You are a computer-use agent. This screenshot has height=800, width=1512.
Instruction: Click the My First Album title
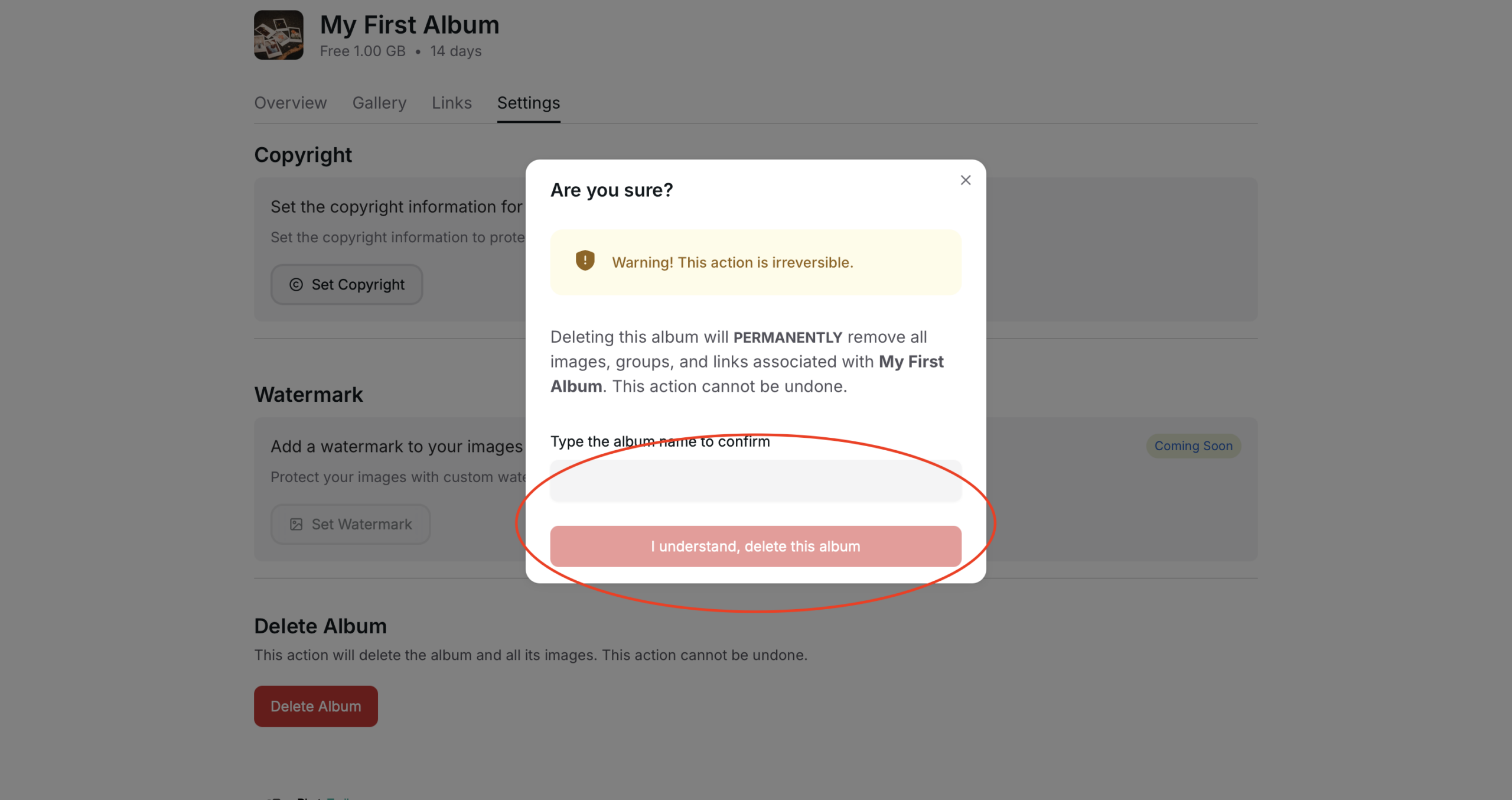(x=409, y=25)
